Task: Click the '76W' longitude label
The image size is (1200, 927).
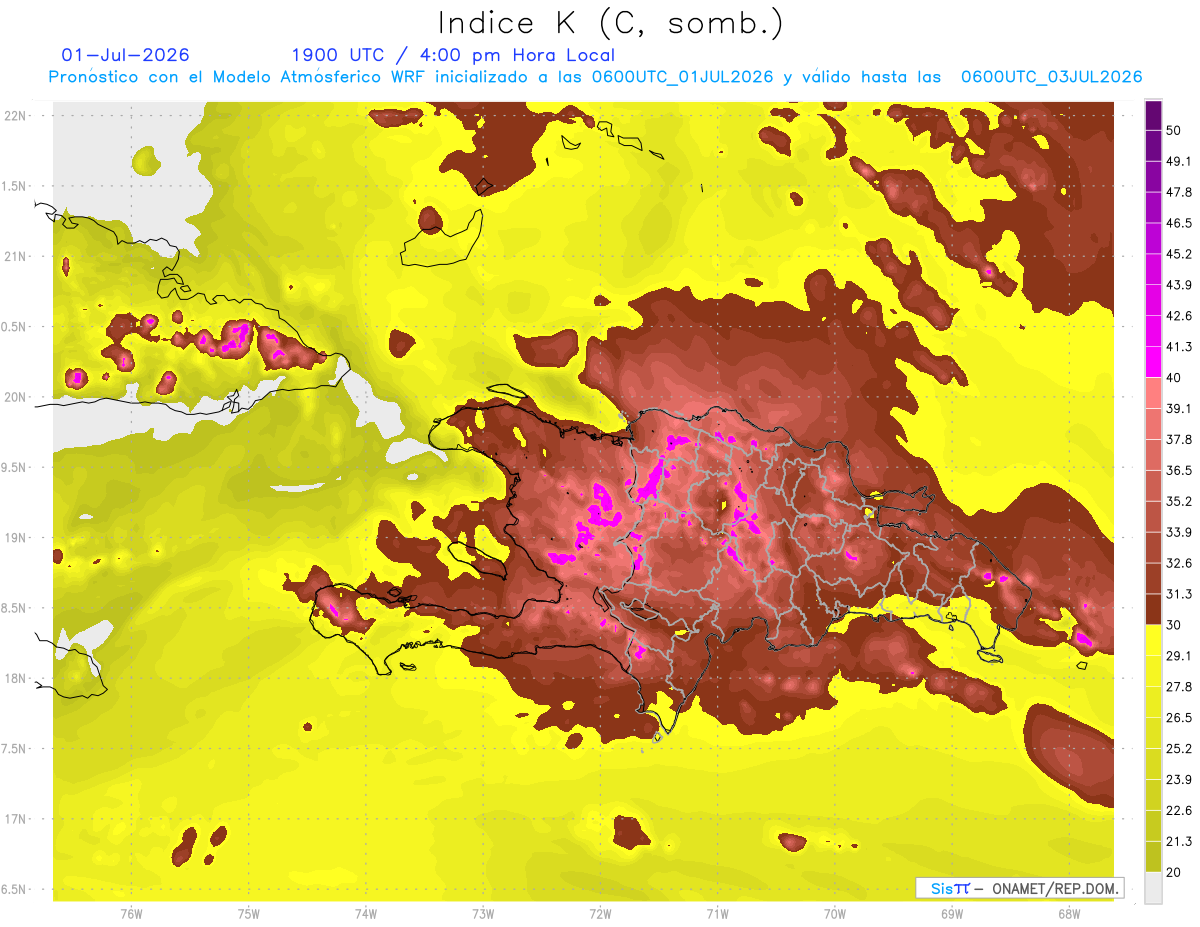Action: tap(131, 914)
